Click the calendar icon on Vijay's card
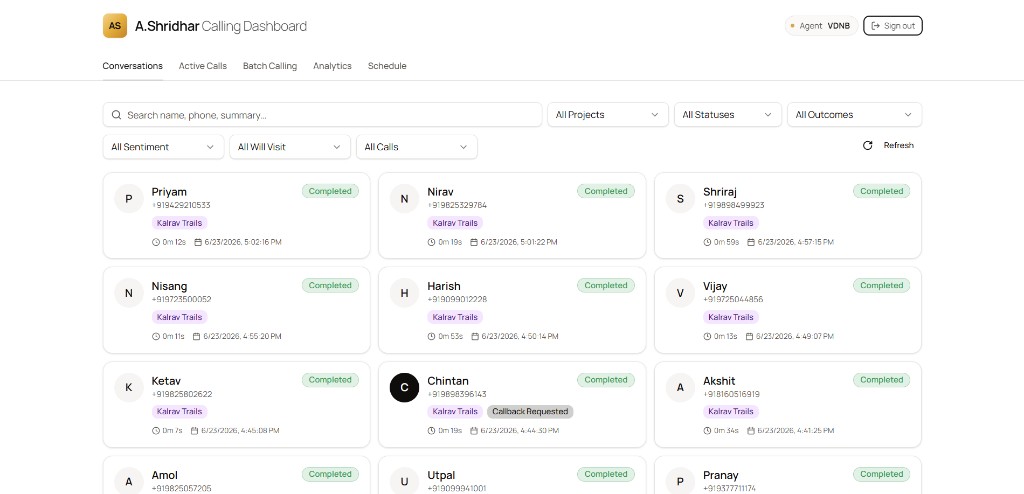1024x494 pixels. pyautogui.click(x=750, y=337)
